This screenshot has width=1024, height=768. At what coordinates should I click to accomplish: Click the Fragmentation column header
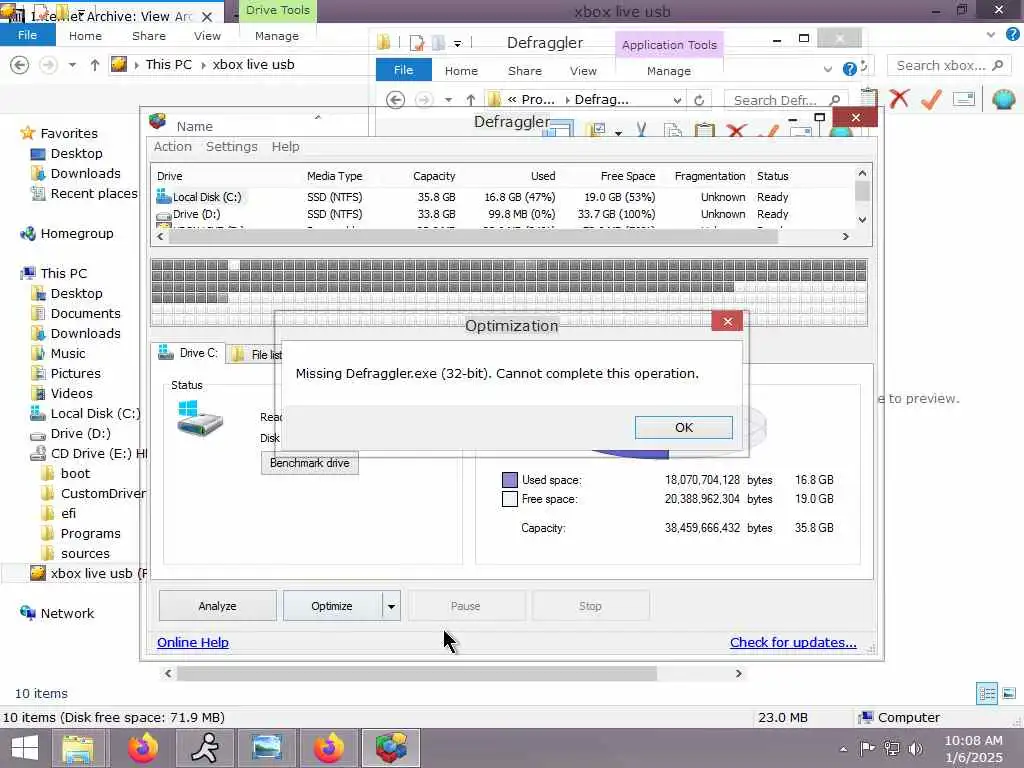point(709,176)
